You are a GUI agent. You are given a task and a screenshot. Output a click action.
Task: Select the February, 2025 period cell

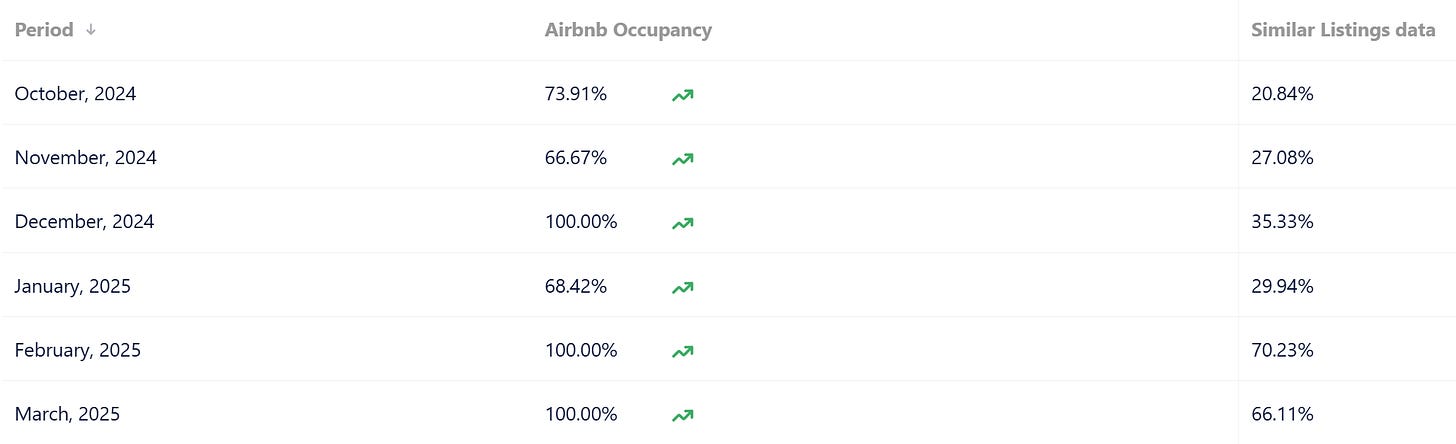pos(77,350)
